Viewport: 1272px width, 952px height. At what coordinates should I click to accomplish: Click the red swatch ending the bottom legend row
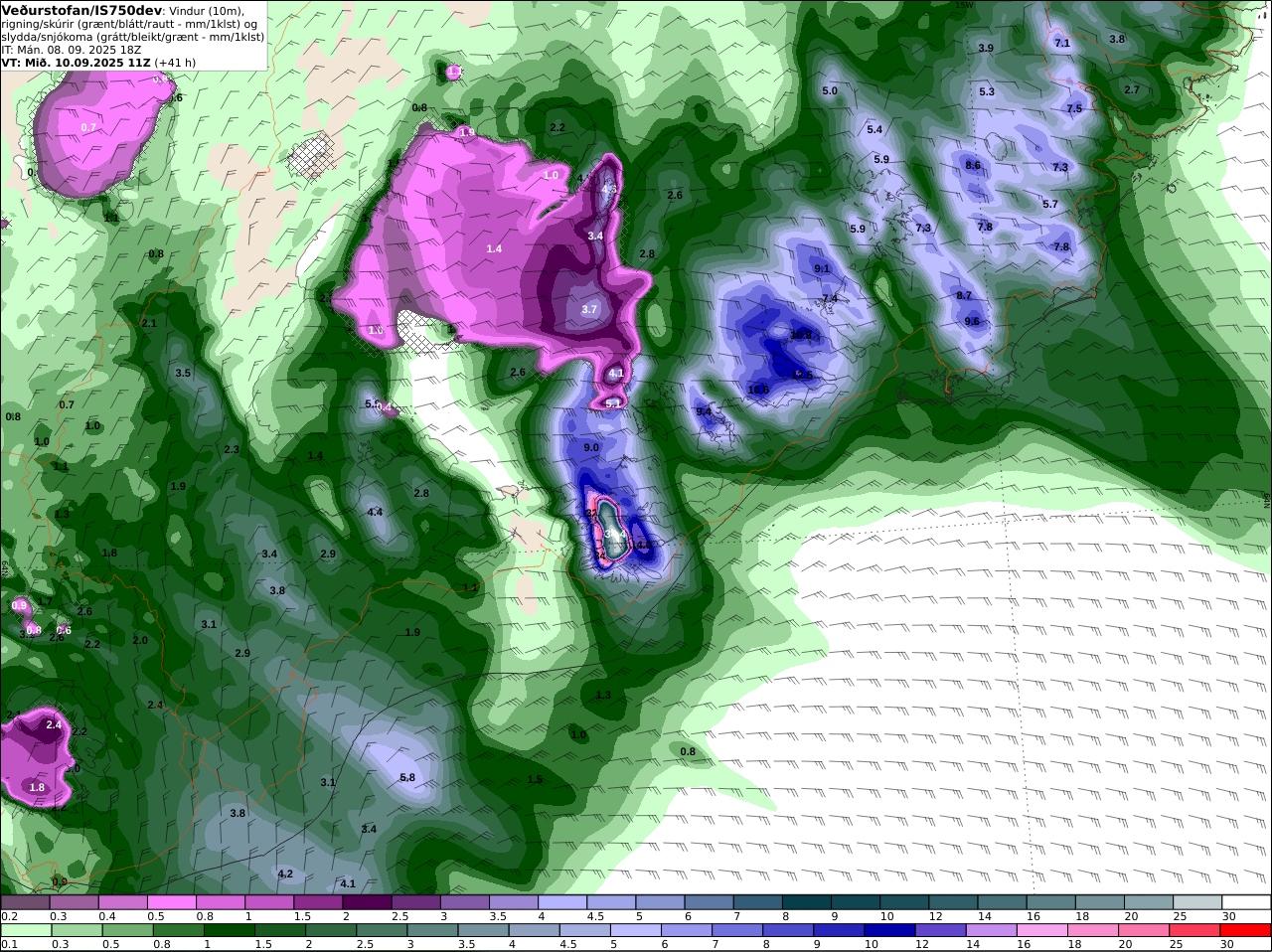tap(1246, 930)
